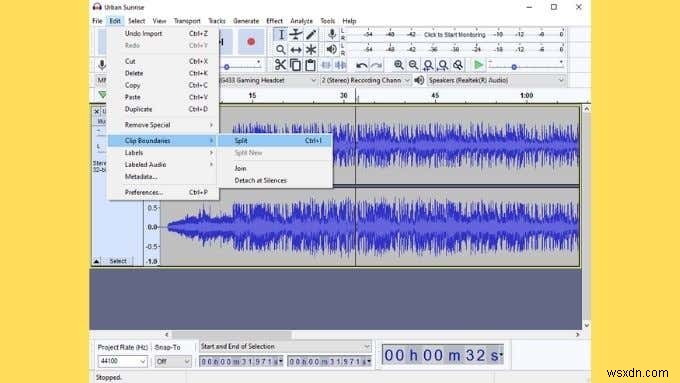Click the Zoom Out icon

tap(413, 65)
